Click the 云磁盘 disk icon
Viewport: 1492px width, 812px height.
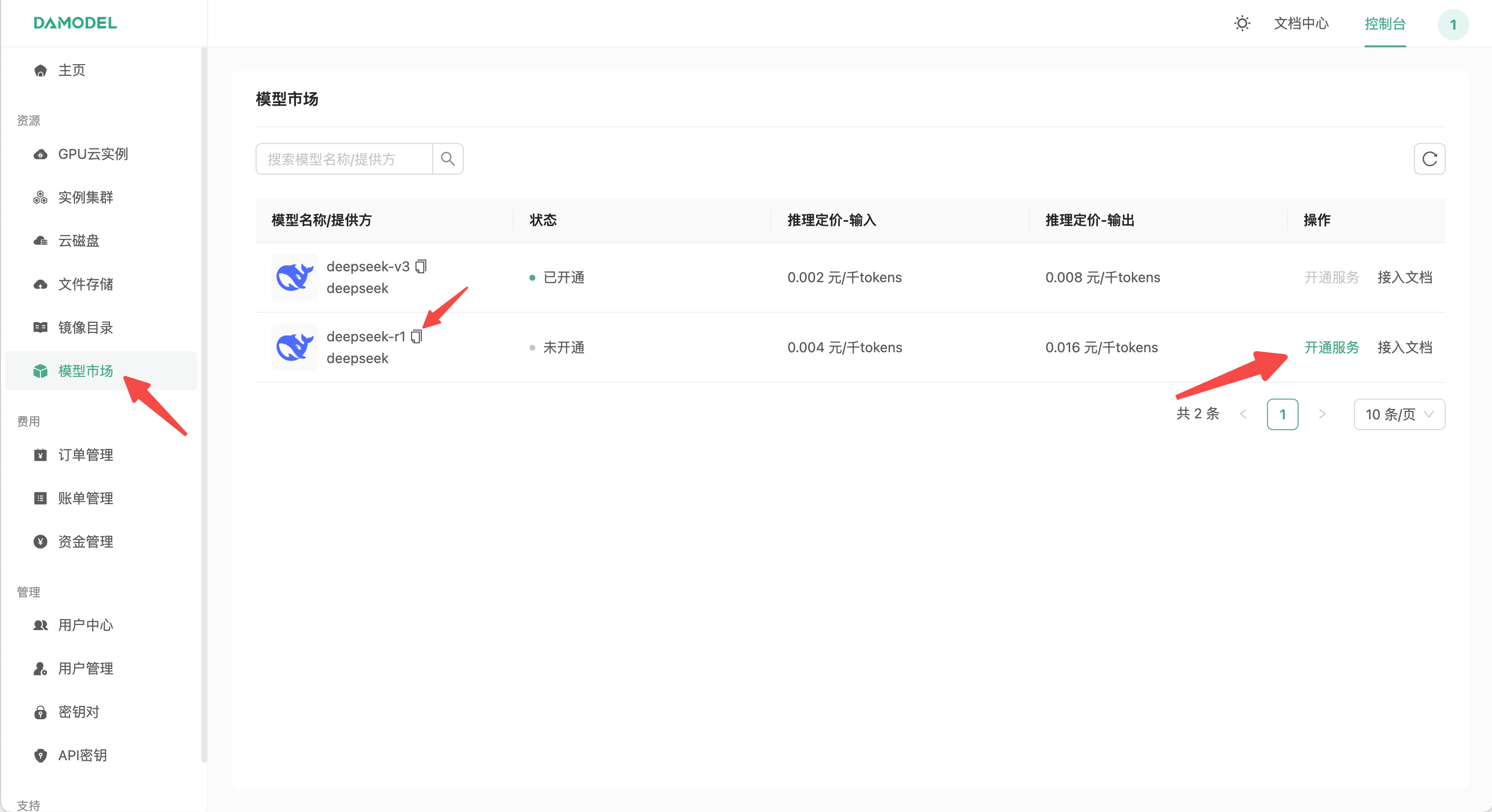40,241
